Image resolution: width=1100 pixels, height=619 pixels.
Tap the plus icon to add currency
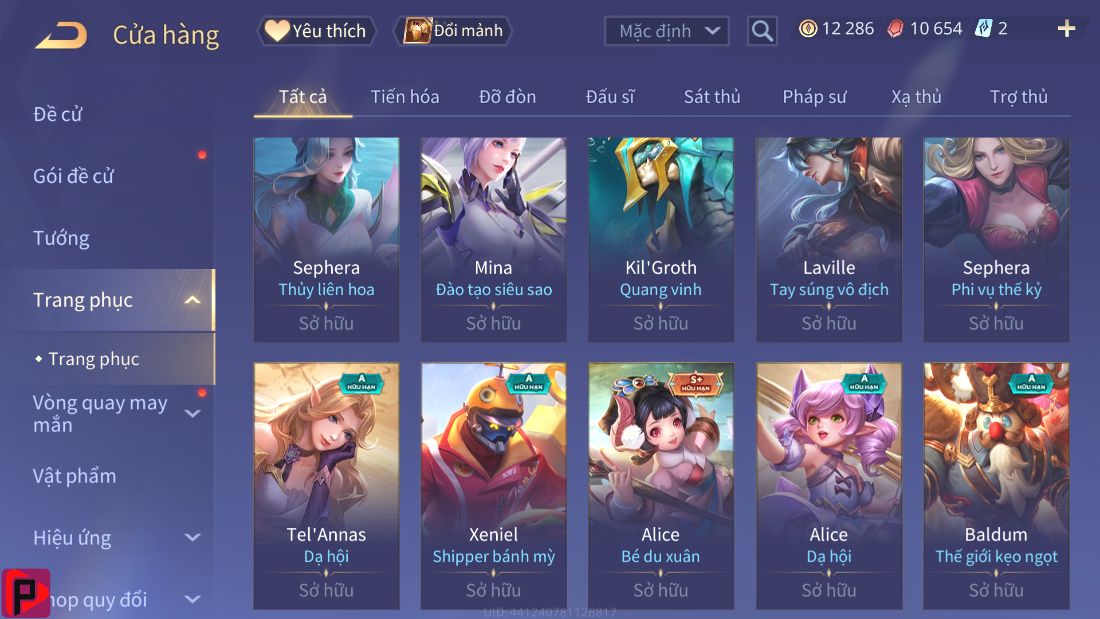1066,29
